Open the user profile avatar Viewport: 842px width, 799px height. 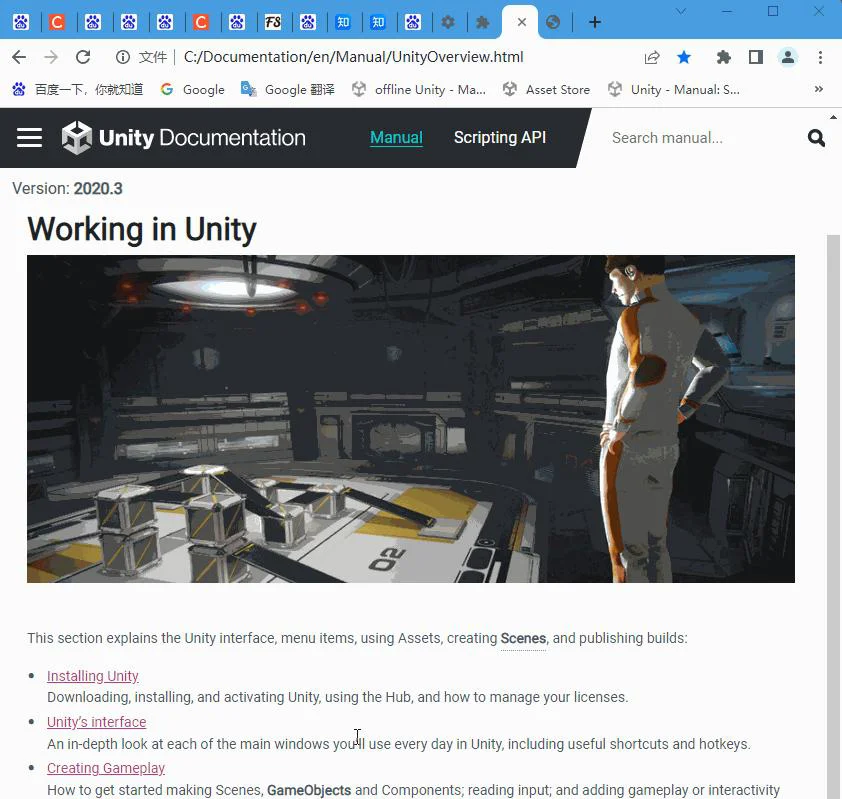tap(788, 57)
